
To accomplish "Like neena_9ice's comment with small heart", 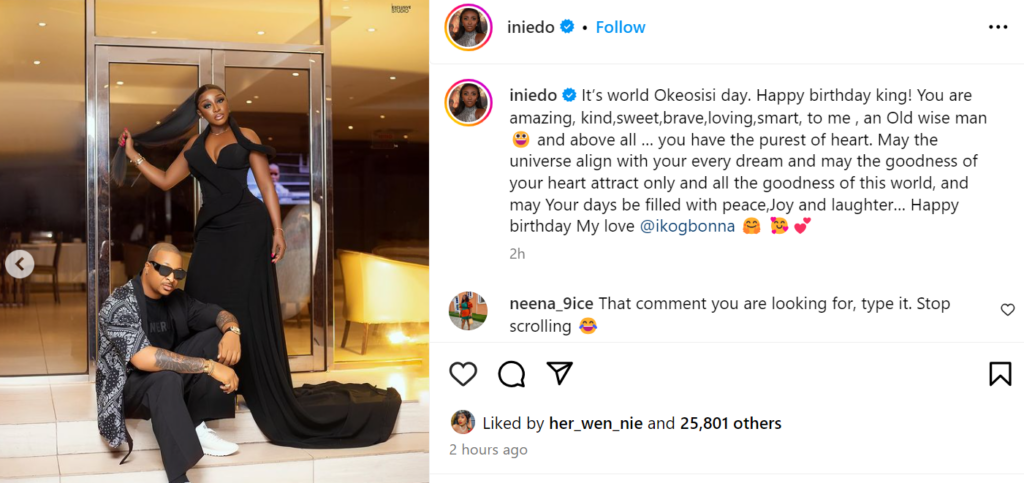I will (1007, 310).
